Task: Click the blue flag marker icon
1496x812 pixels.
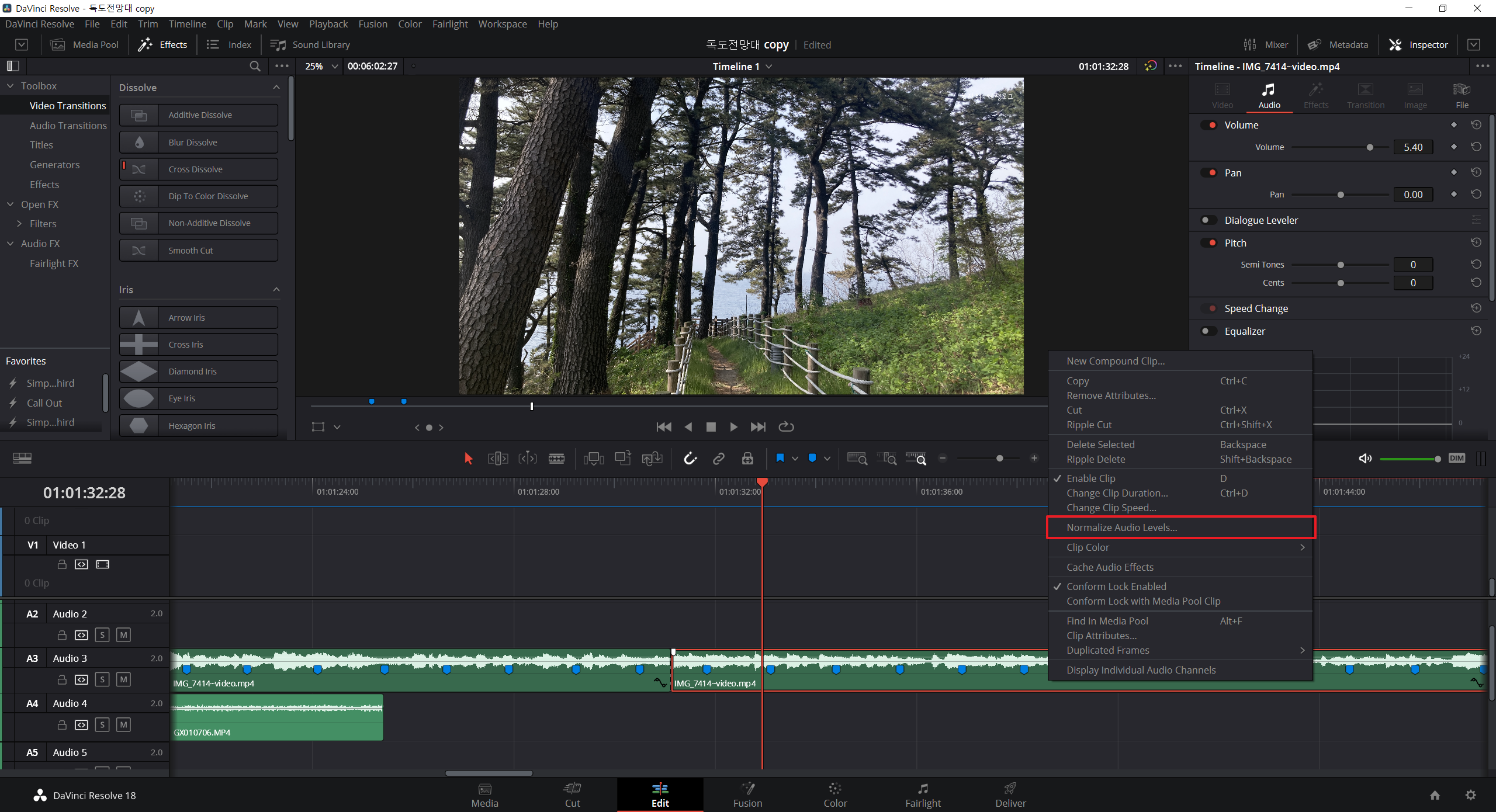Action: tap(780, 459)
